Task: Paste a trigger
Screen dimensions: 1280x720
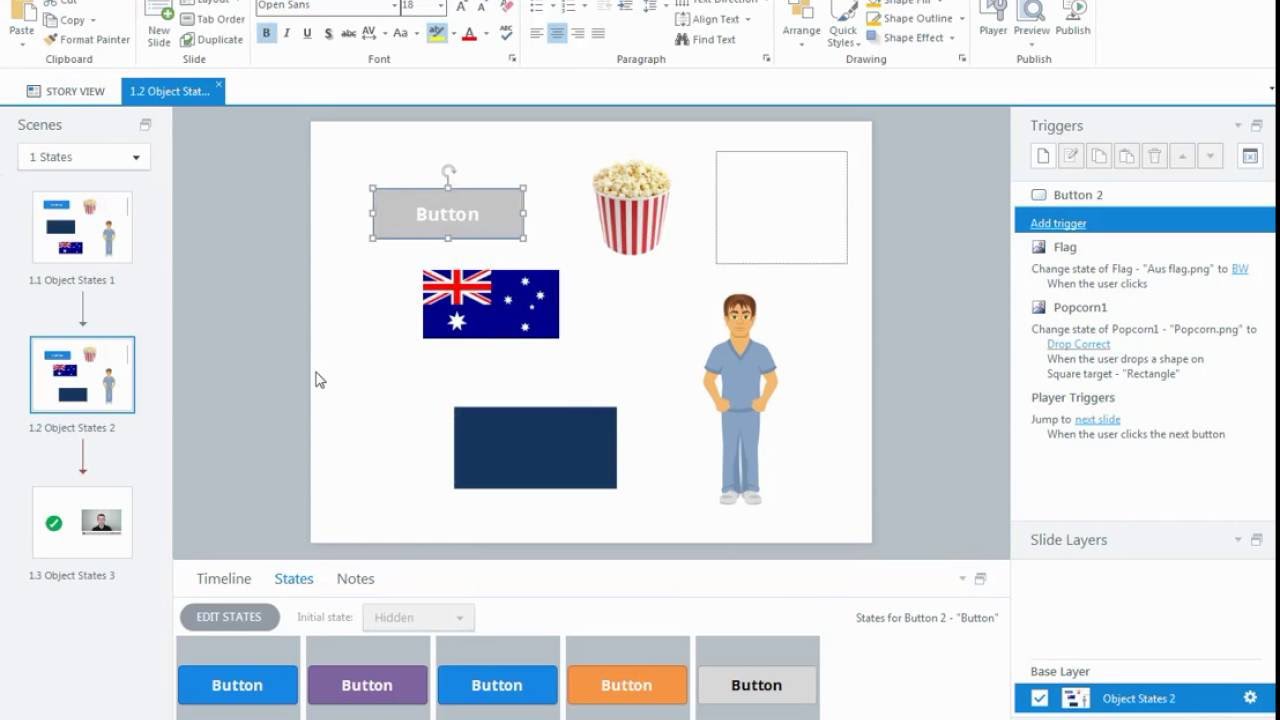Action: pyautogui.click(x=1127, y=156)
